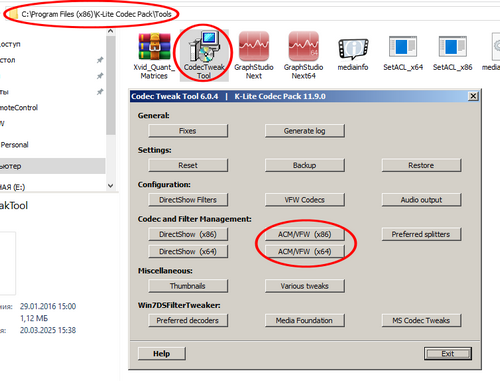Viewport: 500px width, 381px height.
Task: Open Preferred splitters
Action: (x=421, y=234)
